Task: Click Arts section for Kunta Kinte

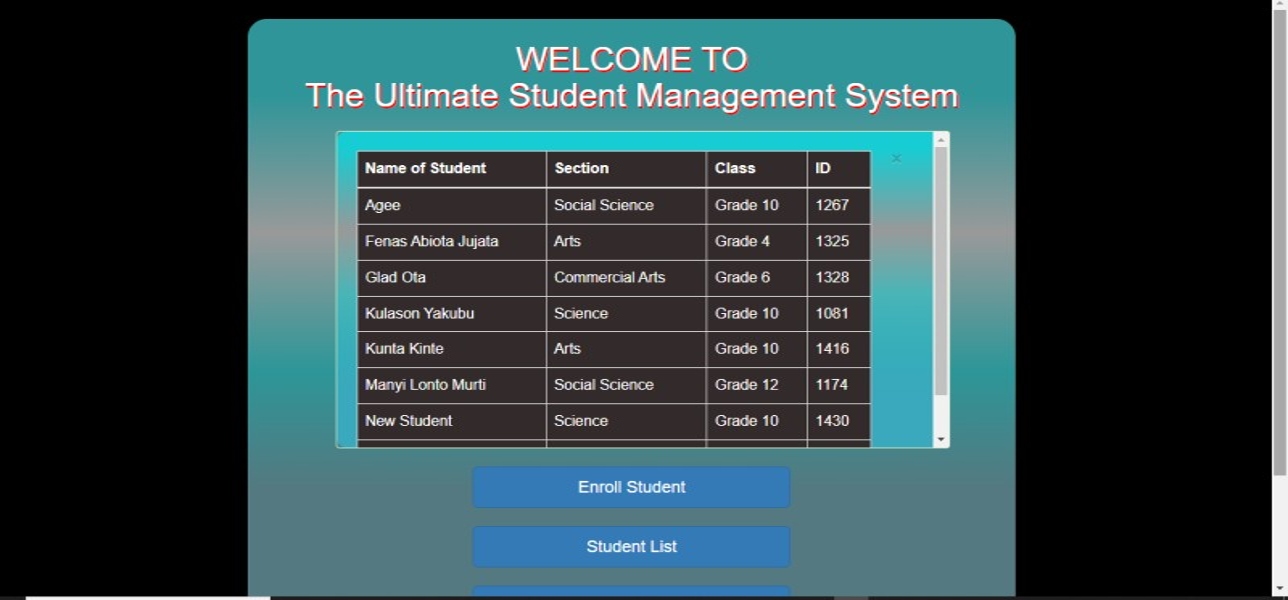Action: click(x=567, y=348)
